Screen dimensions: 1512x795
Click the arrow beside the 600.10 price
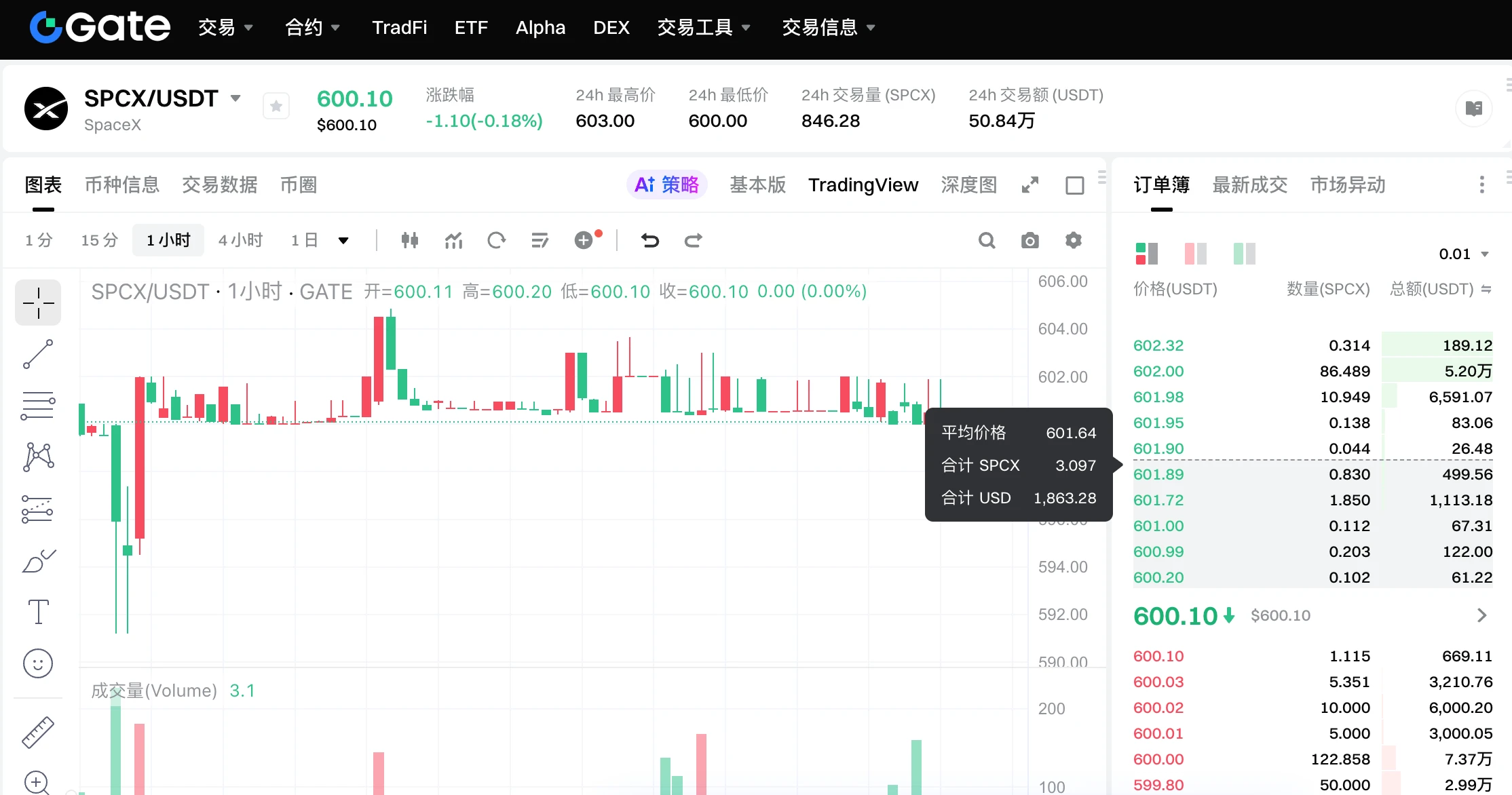1481,615
